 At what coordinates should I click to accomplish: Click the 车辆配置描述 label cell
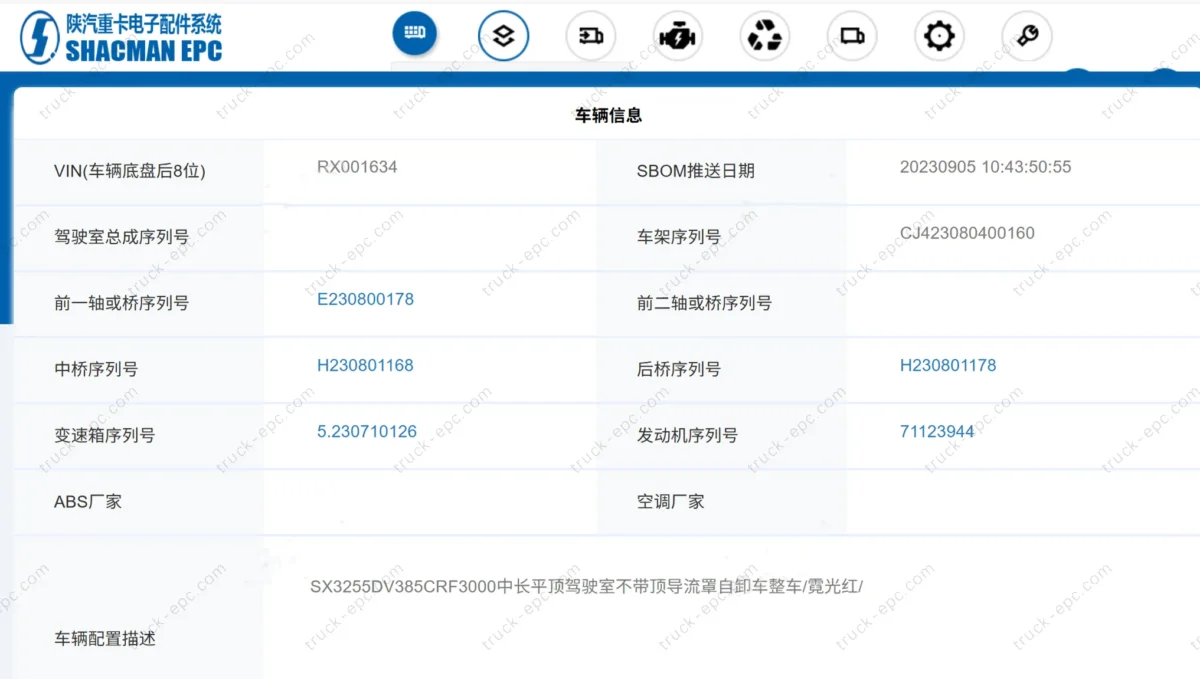[x=105, y=638]
